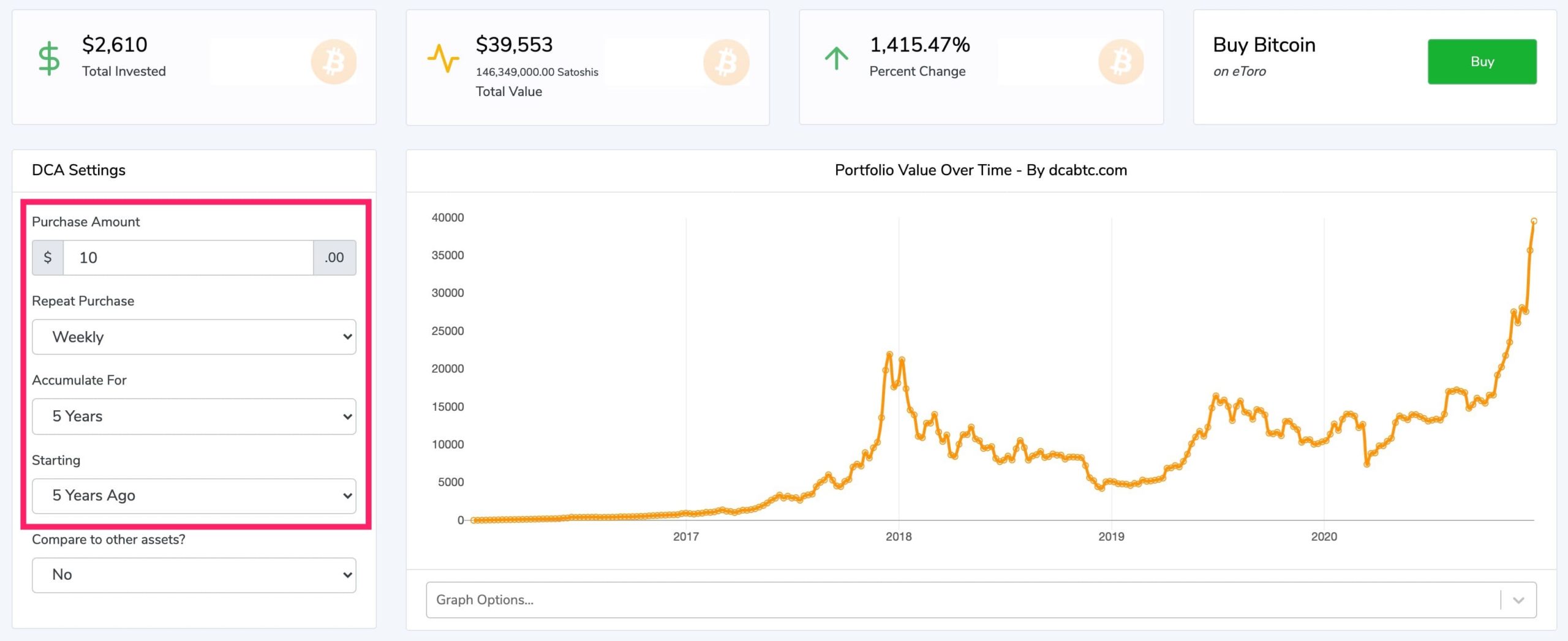The width and height of the screenshot is (1568, 641).
Task: Click the Bitcoin icon beside Total Value
Action: 726,61
